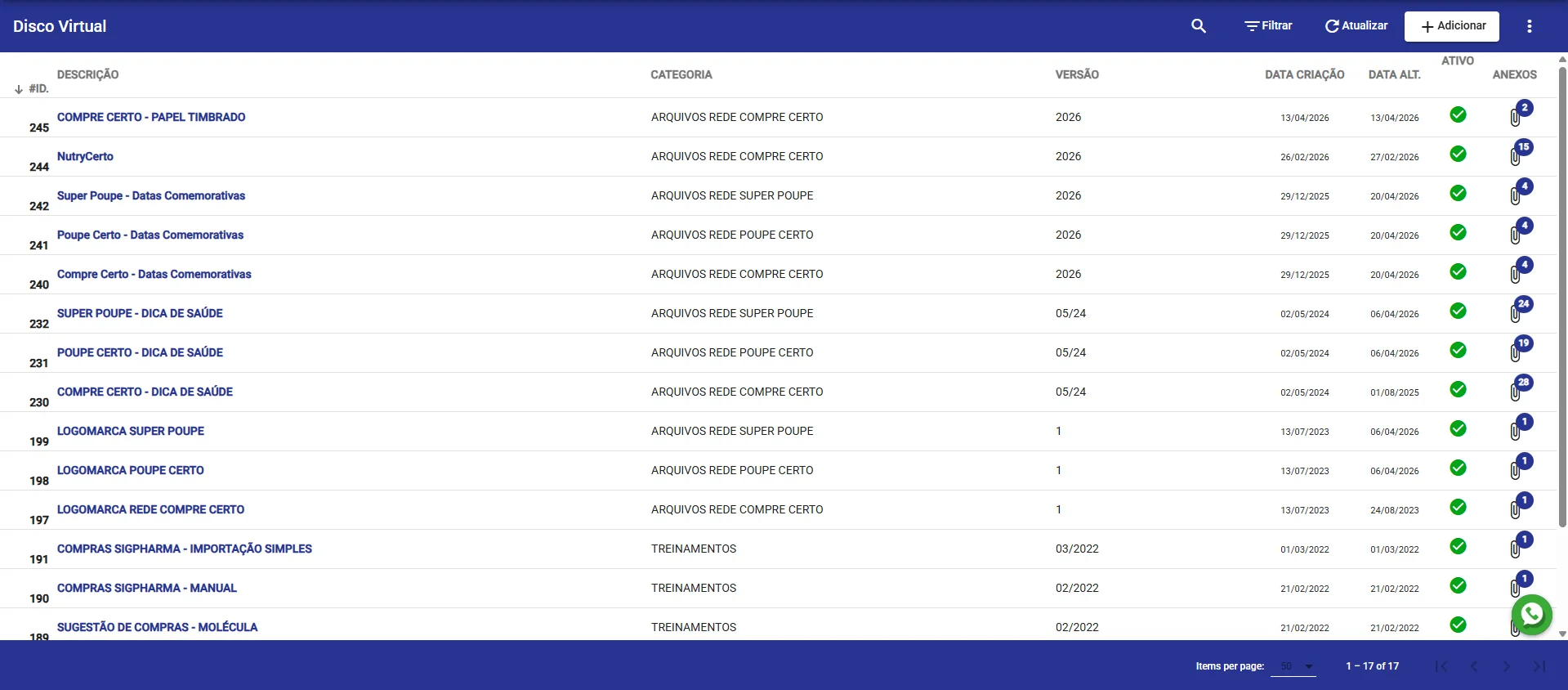Sort by DATA ALT. column header
The height and width of the screenshot is (690, 1568).
coord(1394,74)
